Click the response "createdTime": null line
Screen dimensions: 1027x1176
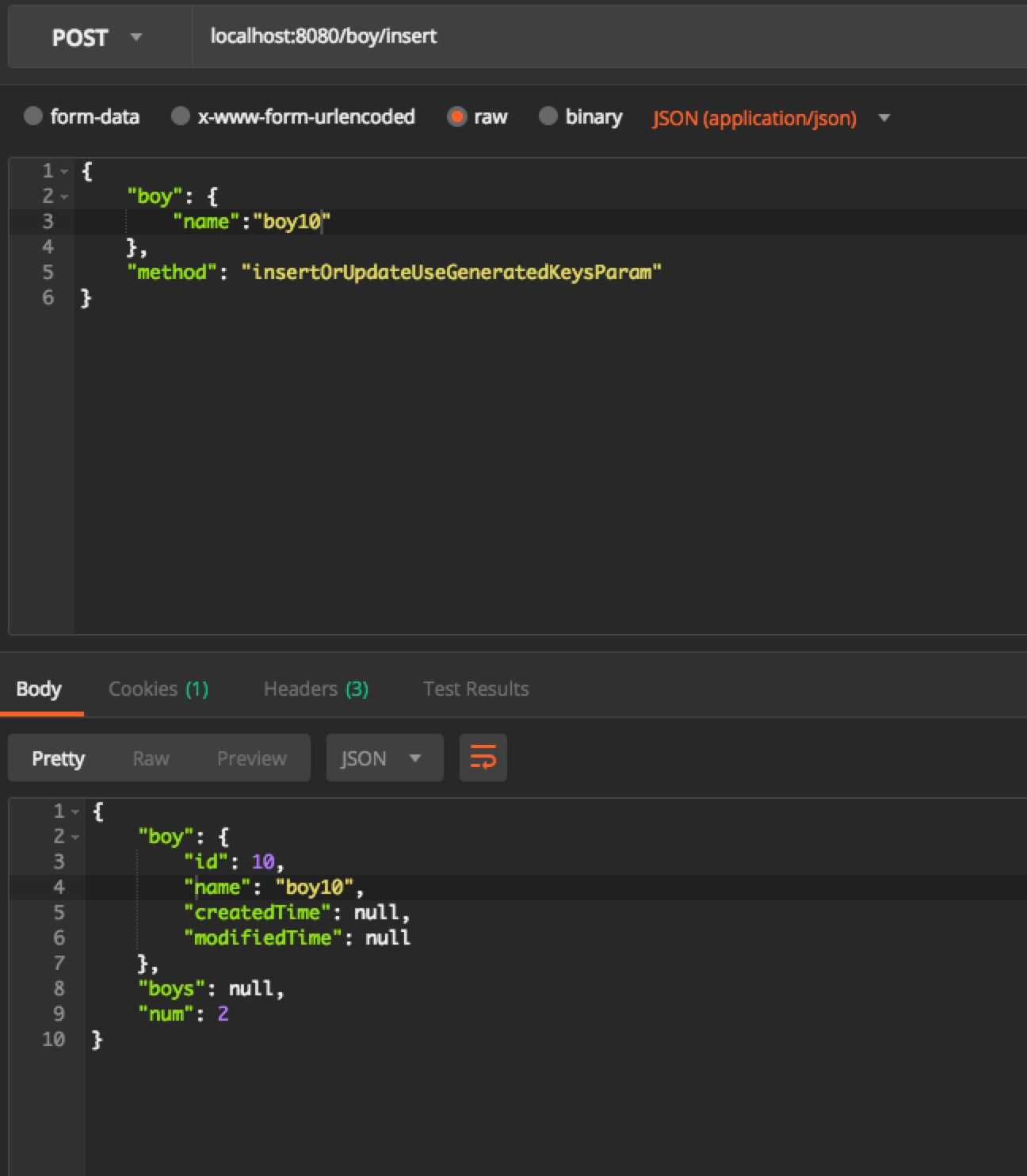point(296,913)
